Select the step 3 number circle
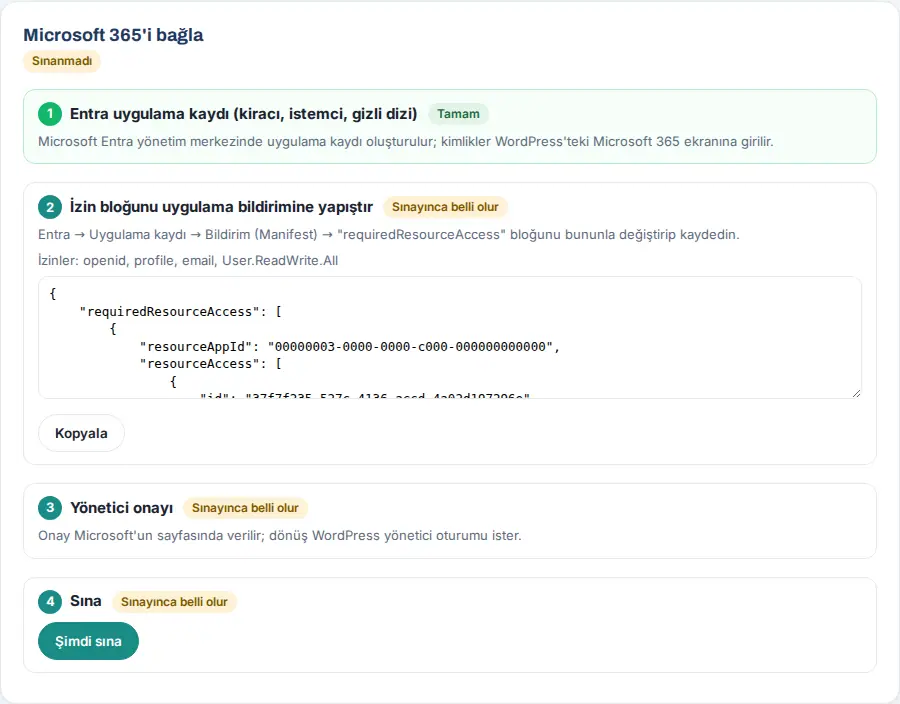Viewport: 900px width, 704px height. (x=50, y=508)
